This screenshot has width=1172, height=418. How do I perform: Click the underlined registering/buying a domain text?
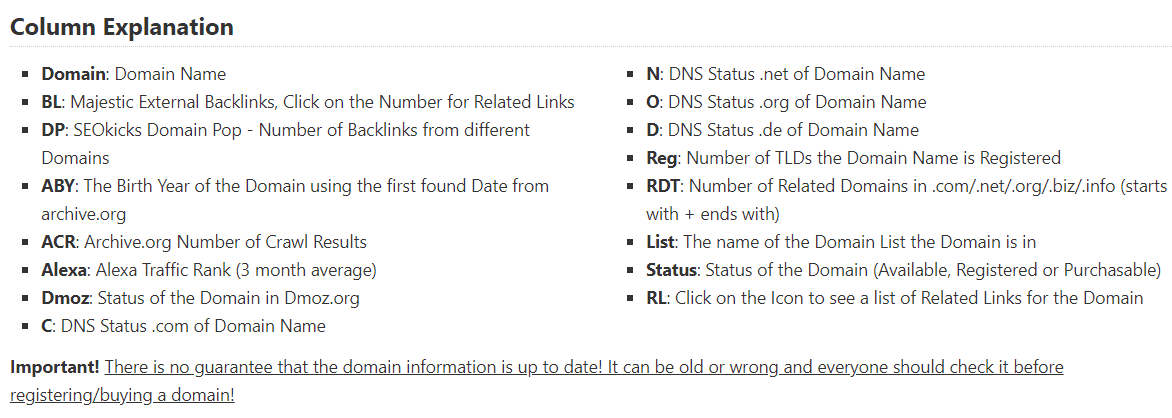(x=122, y=396)
